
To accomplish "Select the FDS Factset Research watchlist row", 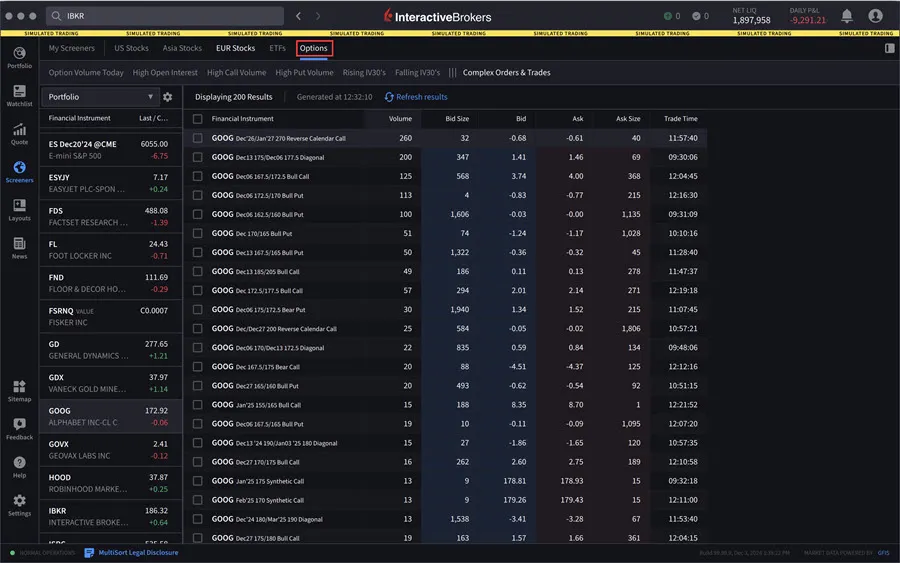I will (109, 216).
